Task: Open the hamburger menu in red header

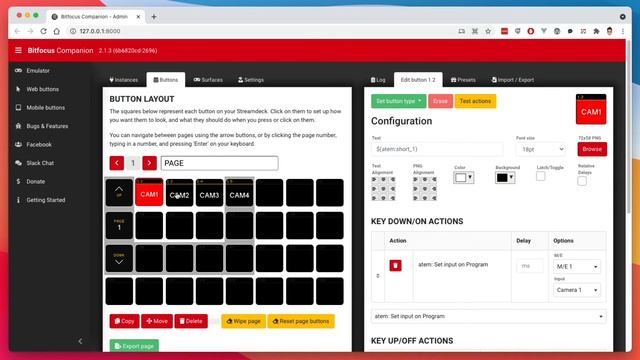Action: 18,50
